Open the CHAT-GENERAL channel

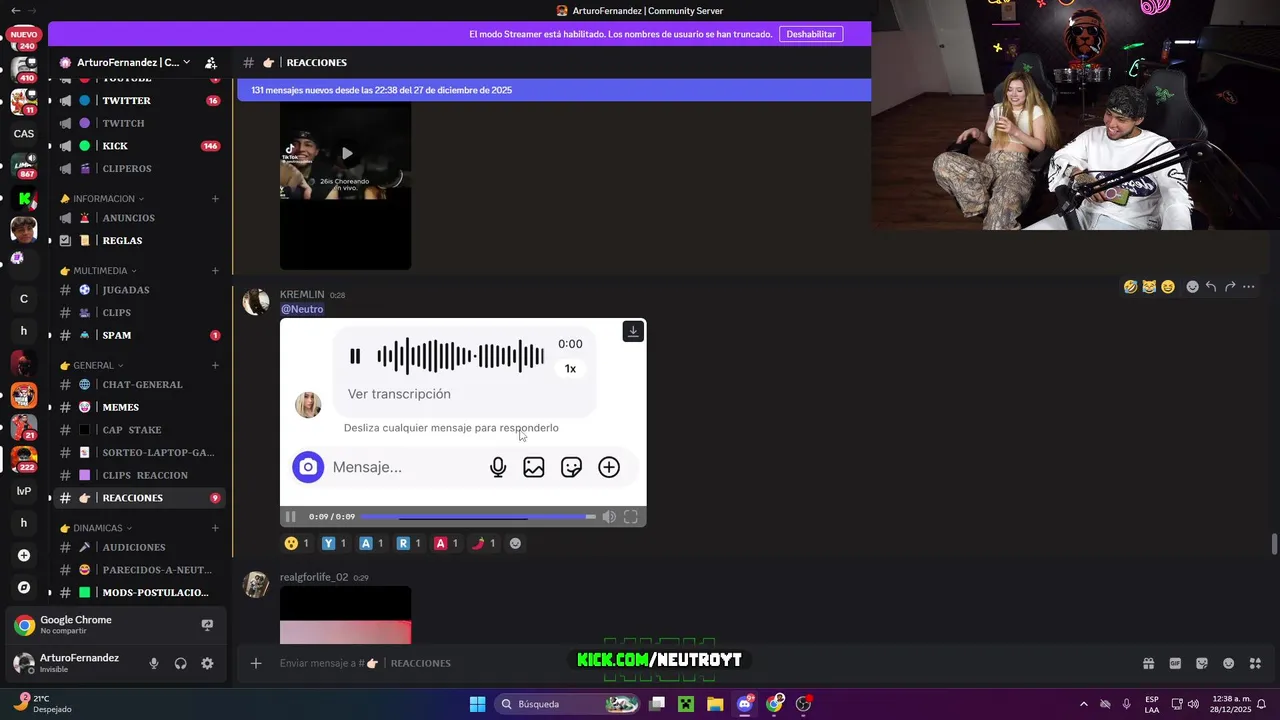[x=140, y=384]
